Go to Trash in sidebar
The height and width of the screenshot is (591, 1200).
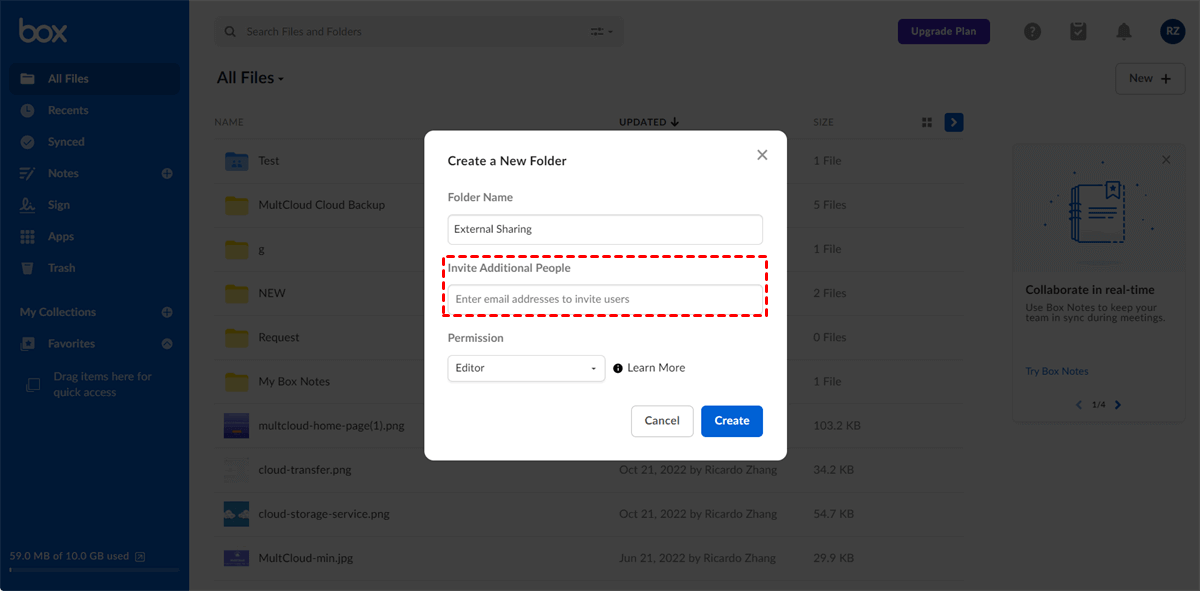[62, 268]
